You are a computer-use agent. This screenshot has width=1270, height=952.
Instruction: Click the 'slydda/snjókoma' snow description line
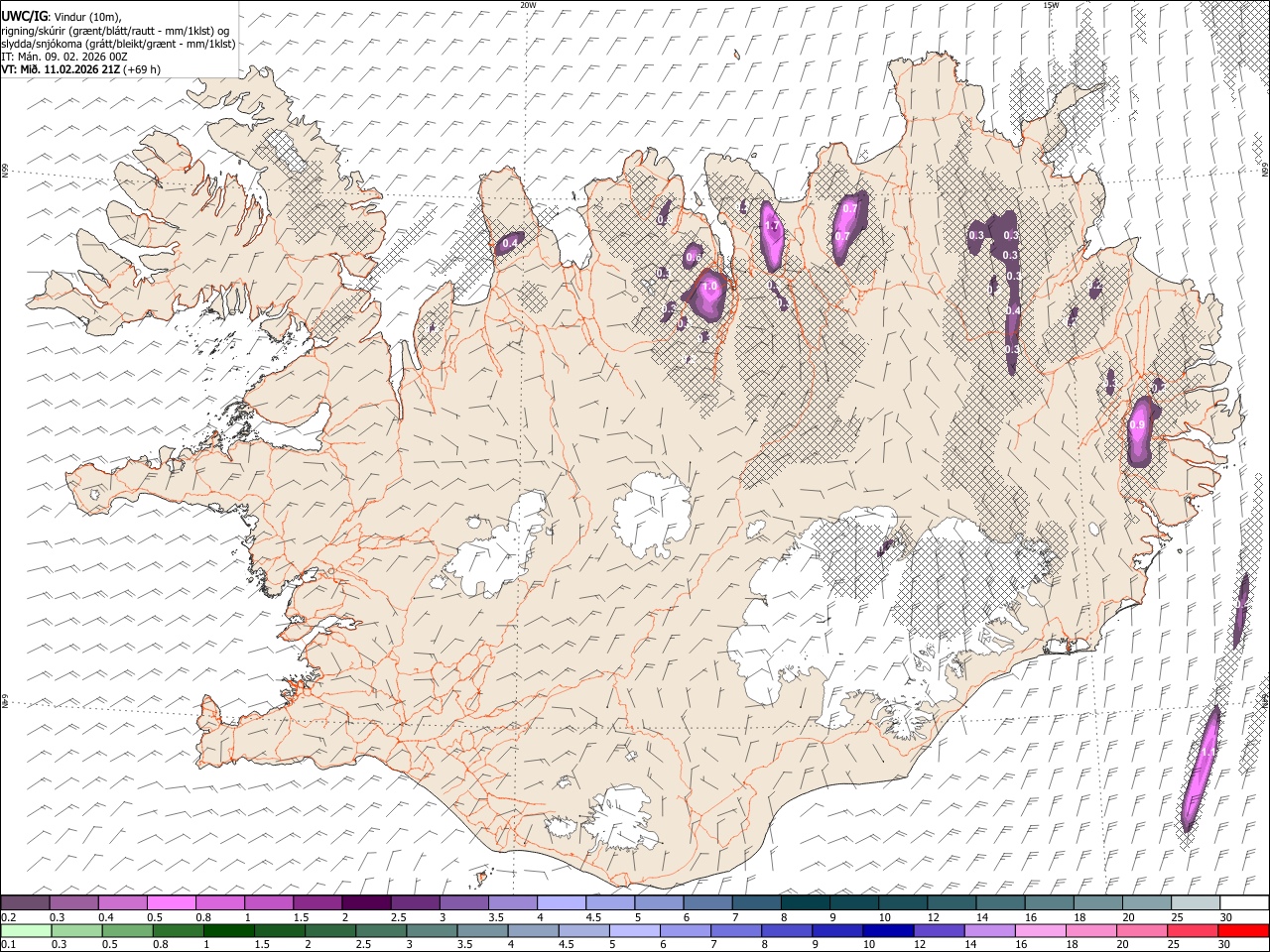[118, 45]
